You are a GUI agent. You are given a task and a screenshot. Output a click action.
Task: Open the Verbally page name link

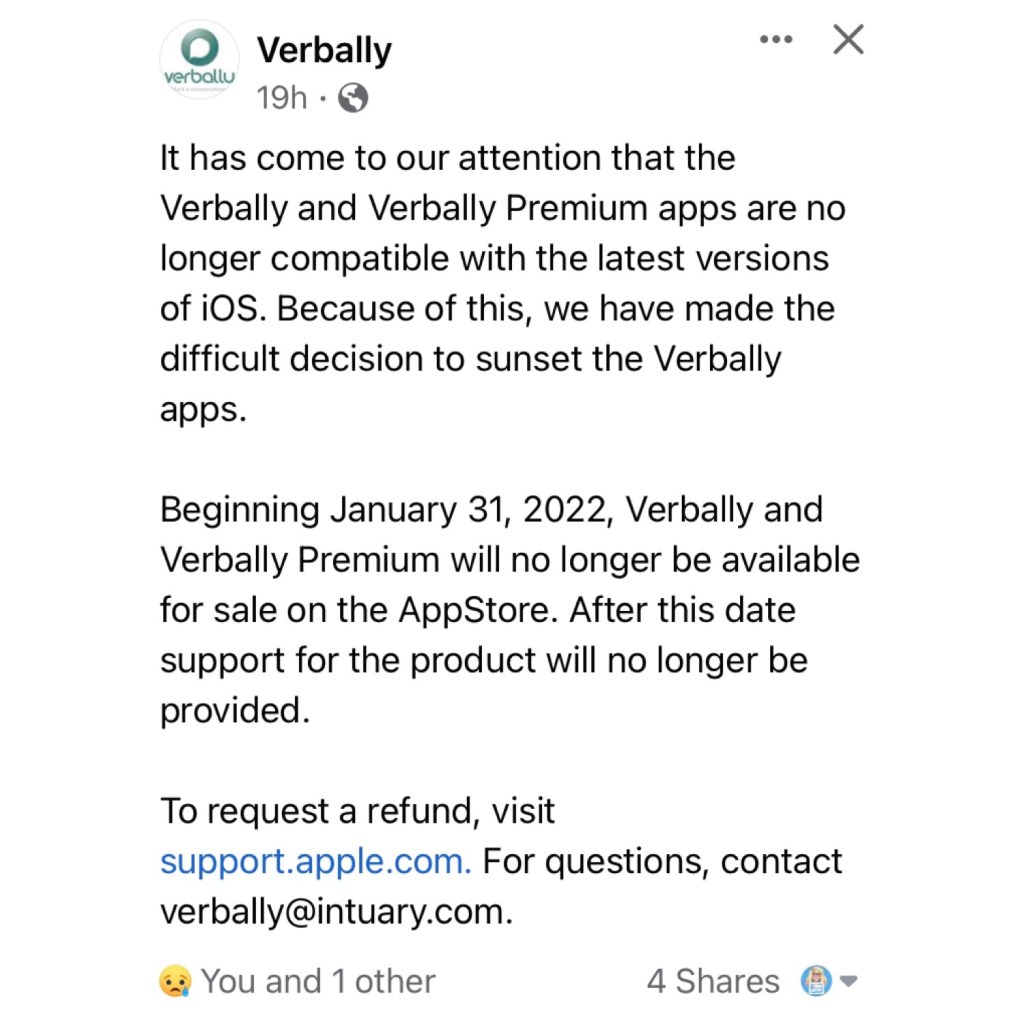324,50
